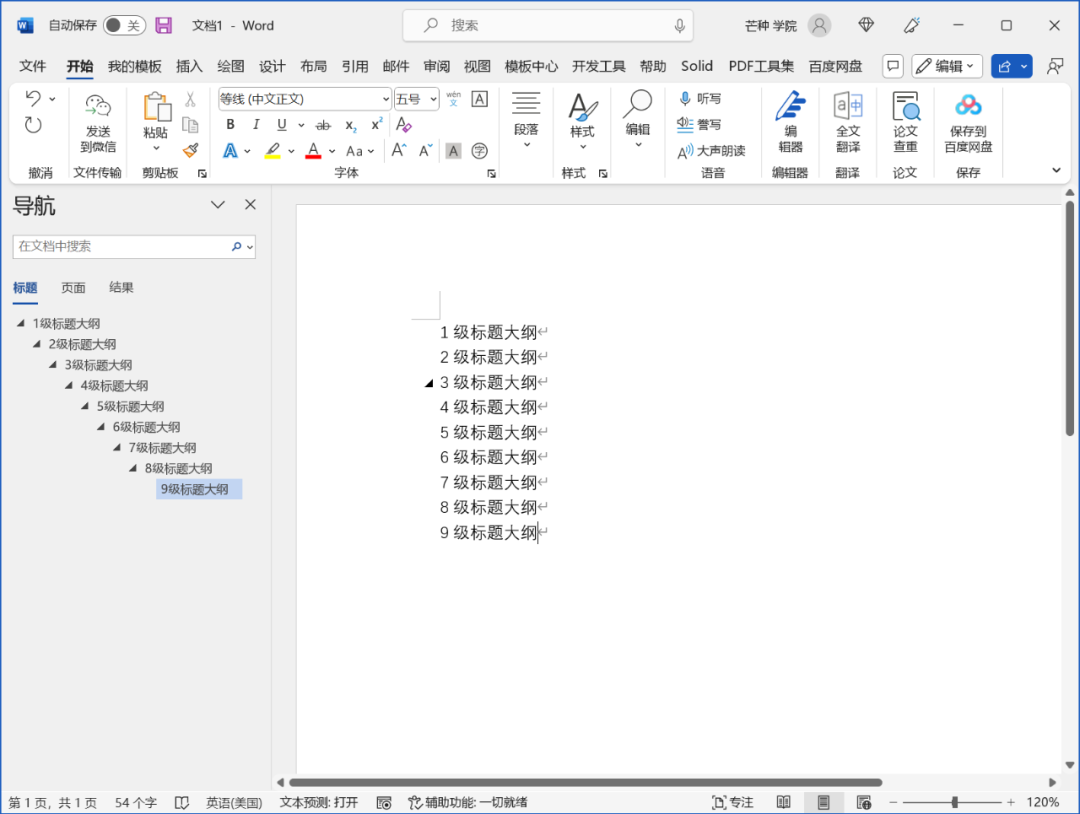The image size is (1080, 814).
Task: Click the Save to Baidu Netdisk icon
Action: (967, 107)
